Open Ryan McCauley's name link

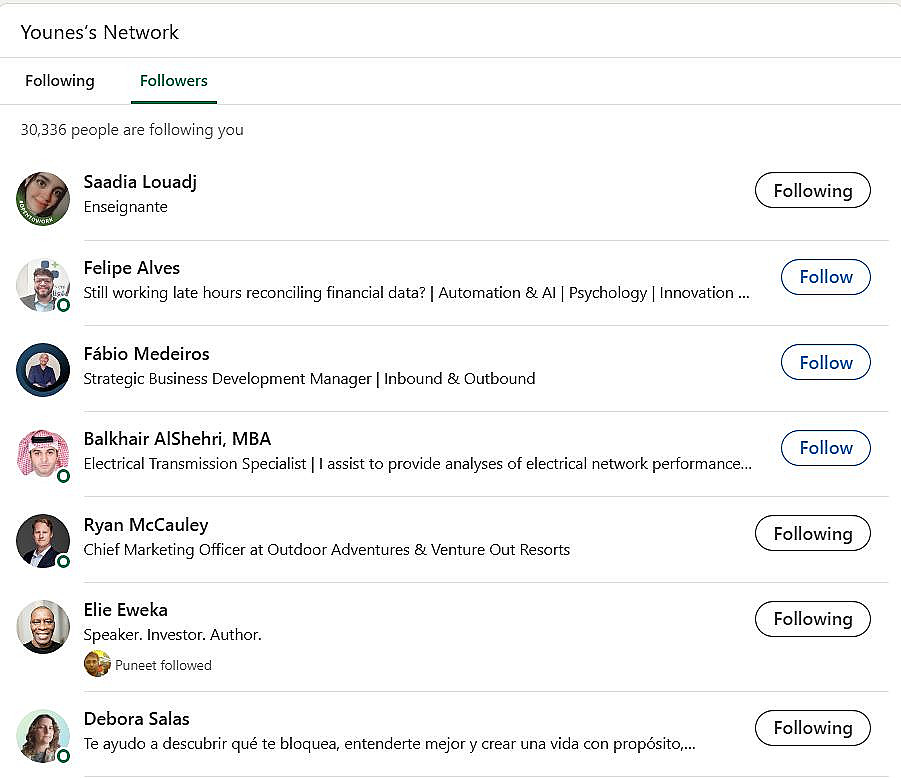coord(146,525)
